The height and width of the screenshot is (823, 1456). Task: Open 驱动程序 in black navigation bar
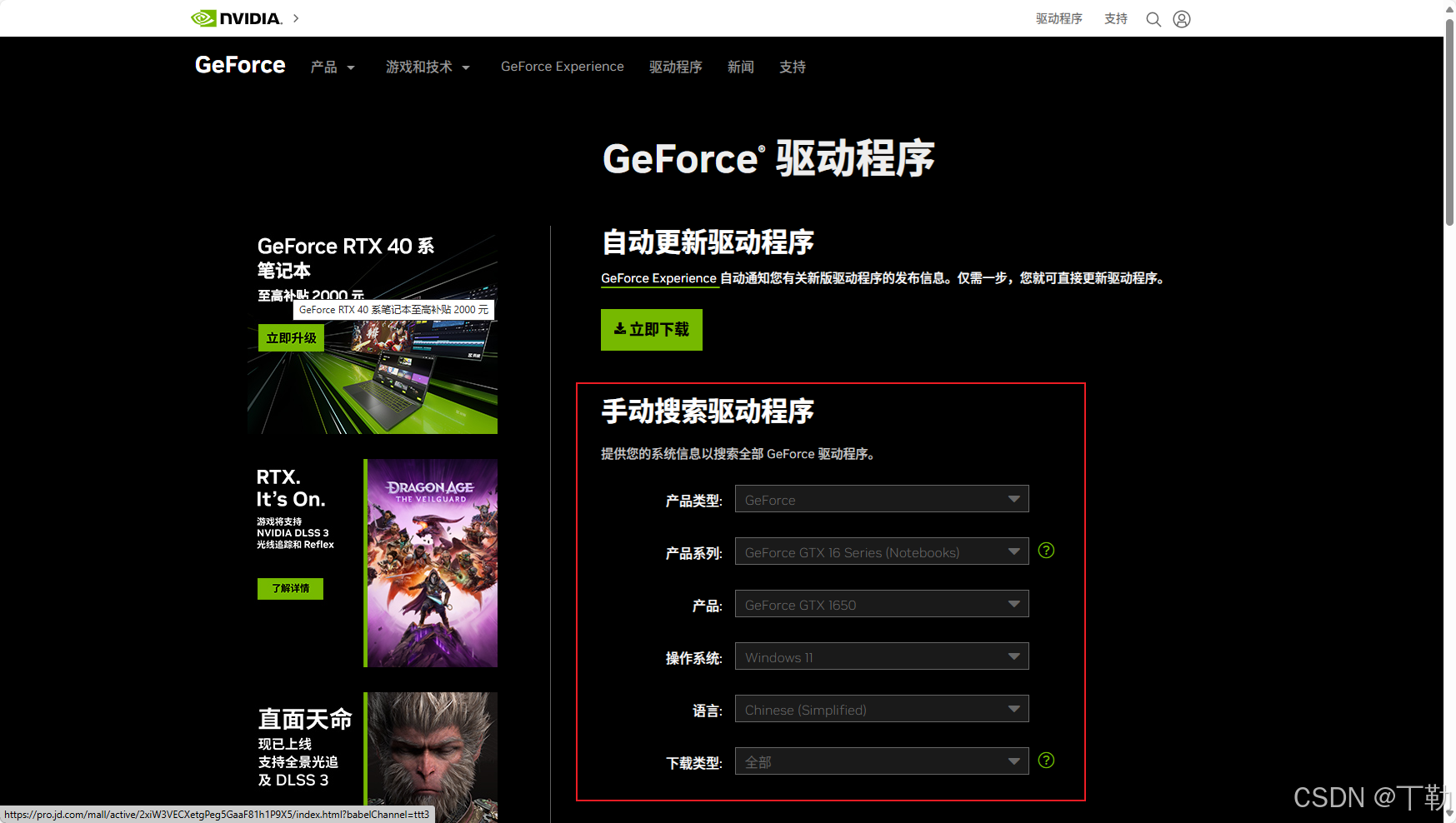[676, 67]
